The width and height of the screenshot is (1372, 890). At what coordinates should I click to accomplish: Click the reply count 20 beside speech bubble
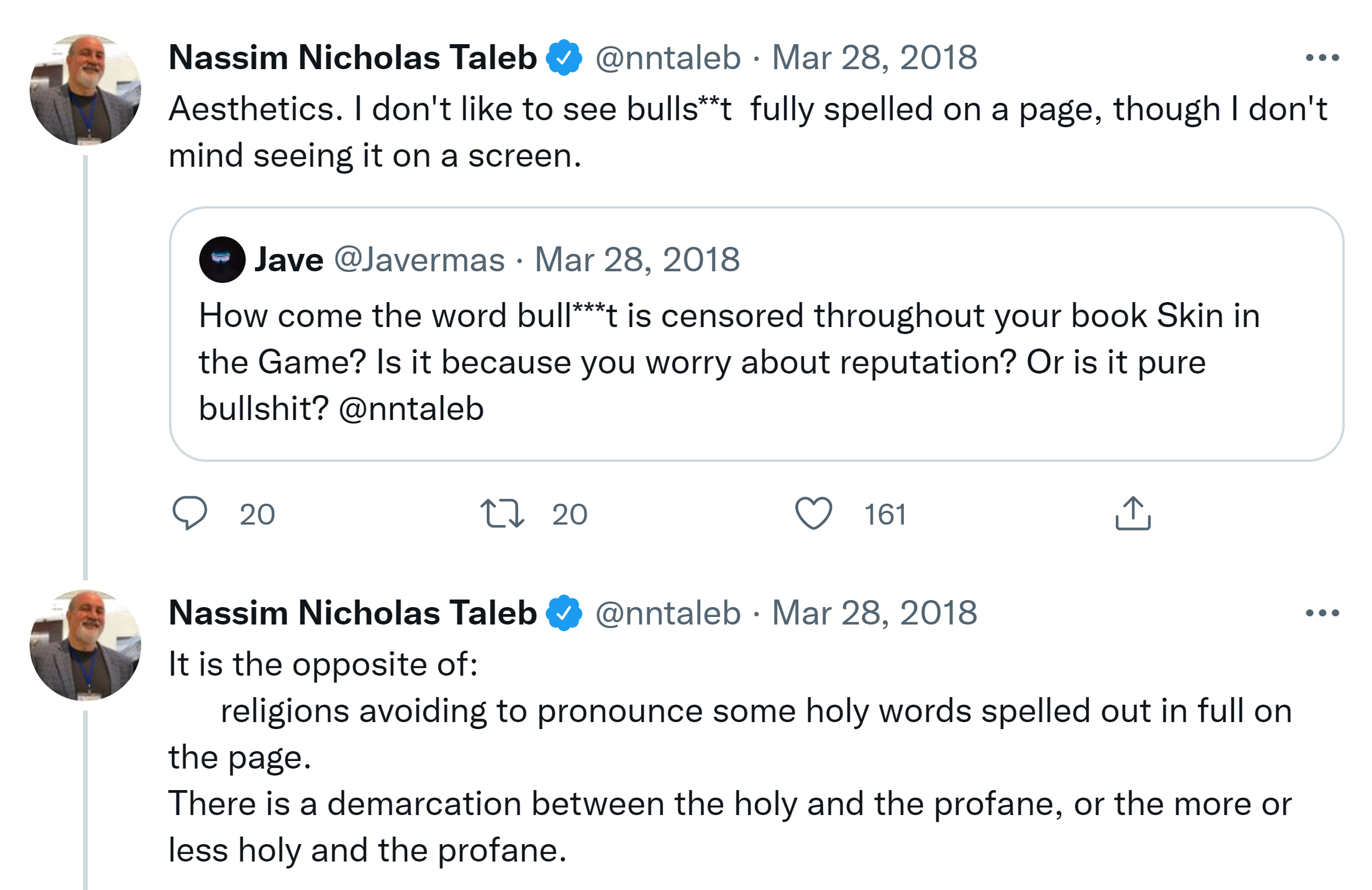[x=257, y=515]
